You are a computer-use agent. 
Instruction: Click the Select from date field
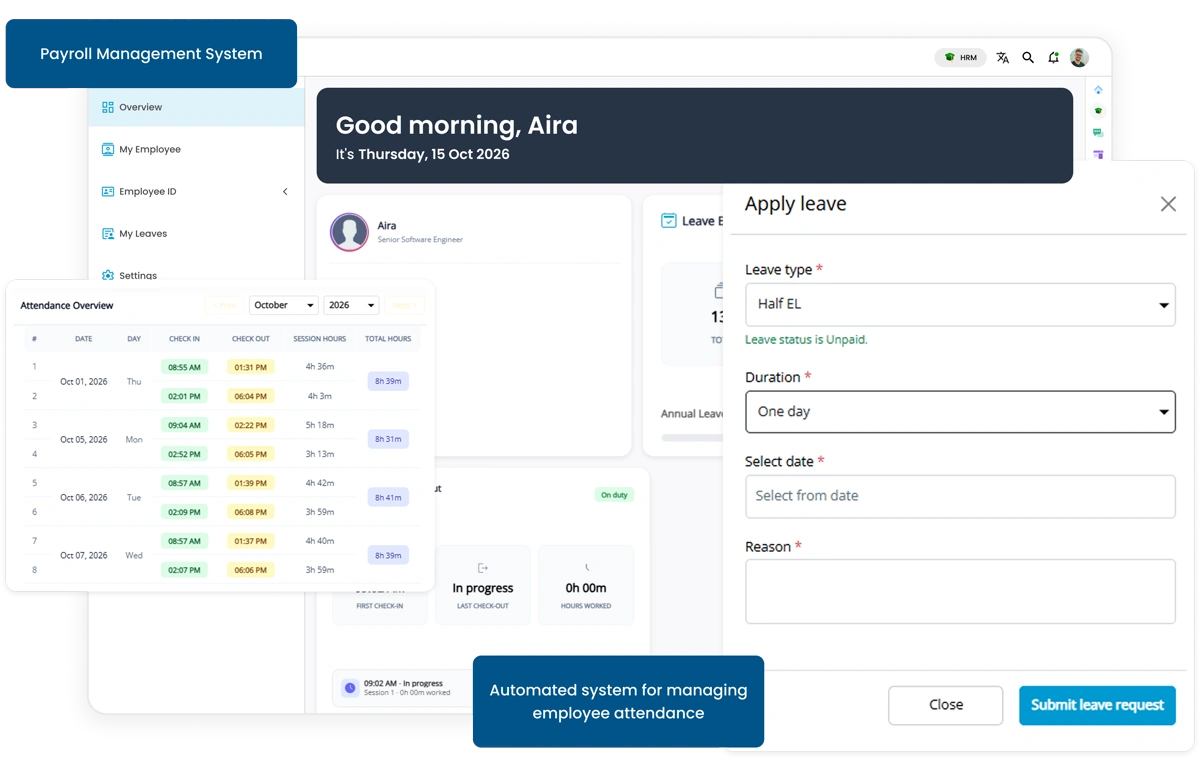(x=960, y=496)
